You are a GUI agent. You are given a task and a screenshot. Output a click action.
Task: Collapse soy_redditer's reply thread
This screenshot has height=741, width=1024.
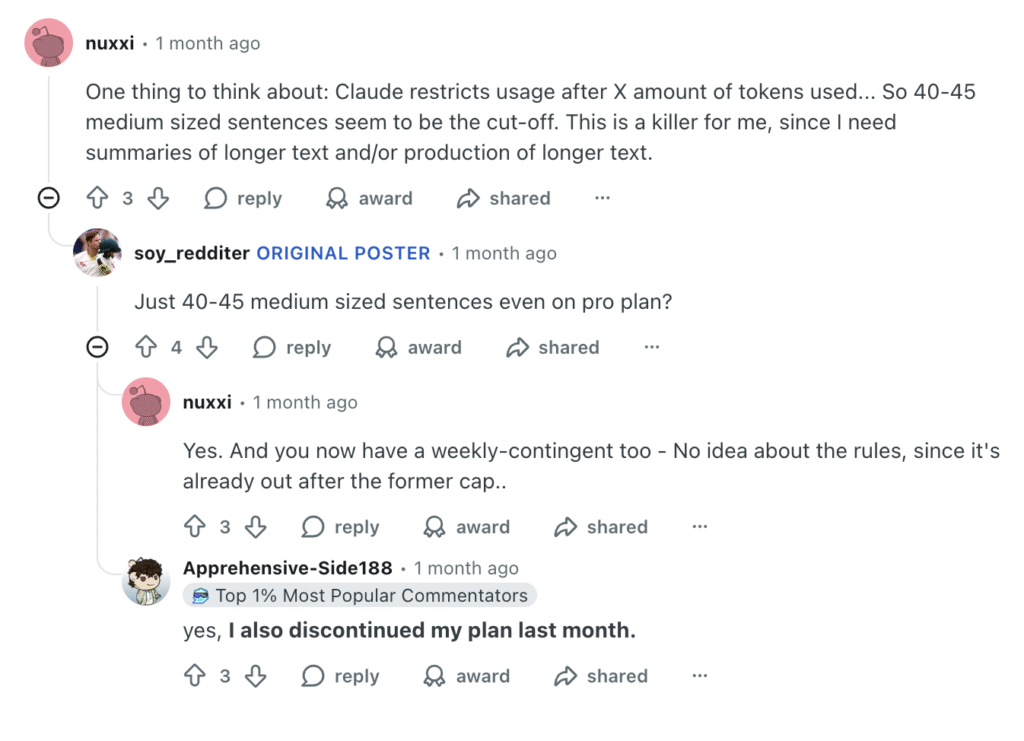point(97,347)
